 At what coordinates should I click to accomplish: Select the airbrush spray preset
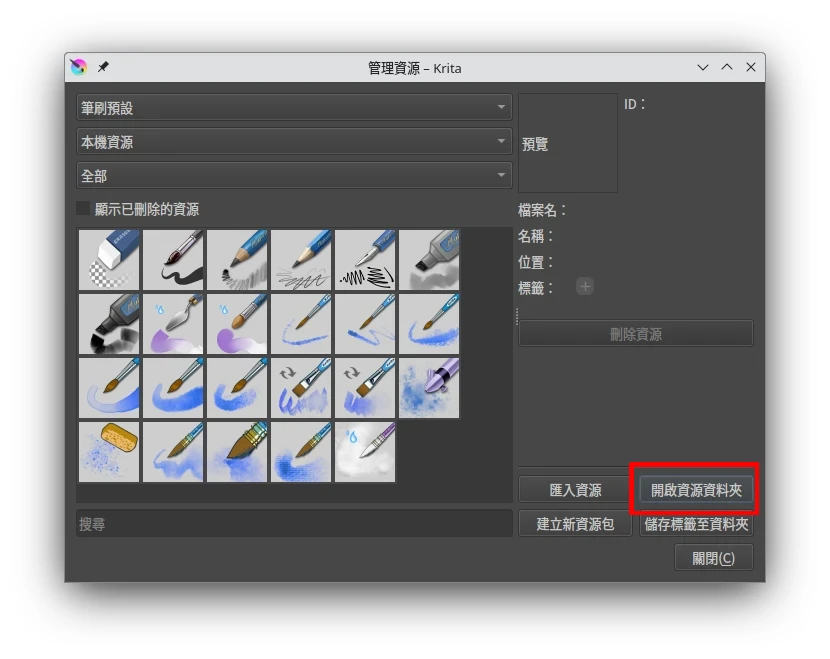[430, 388]
